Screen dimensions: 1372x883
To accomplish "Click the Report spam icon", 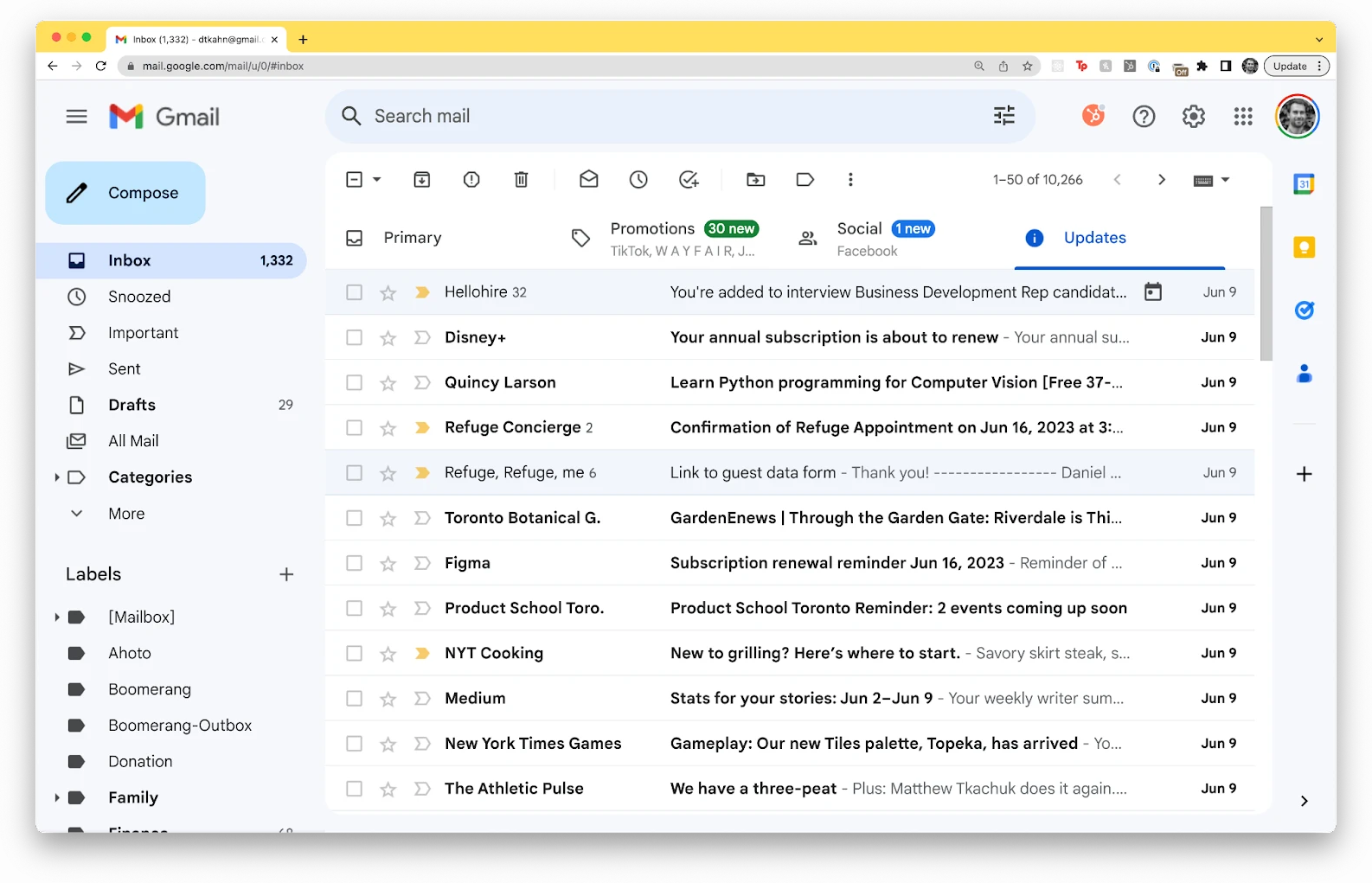I will tap(471, 180).
